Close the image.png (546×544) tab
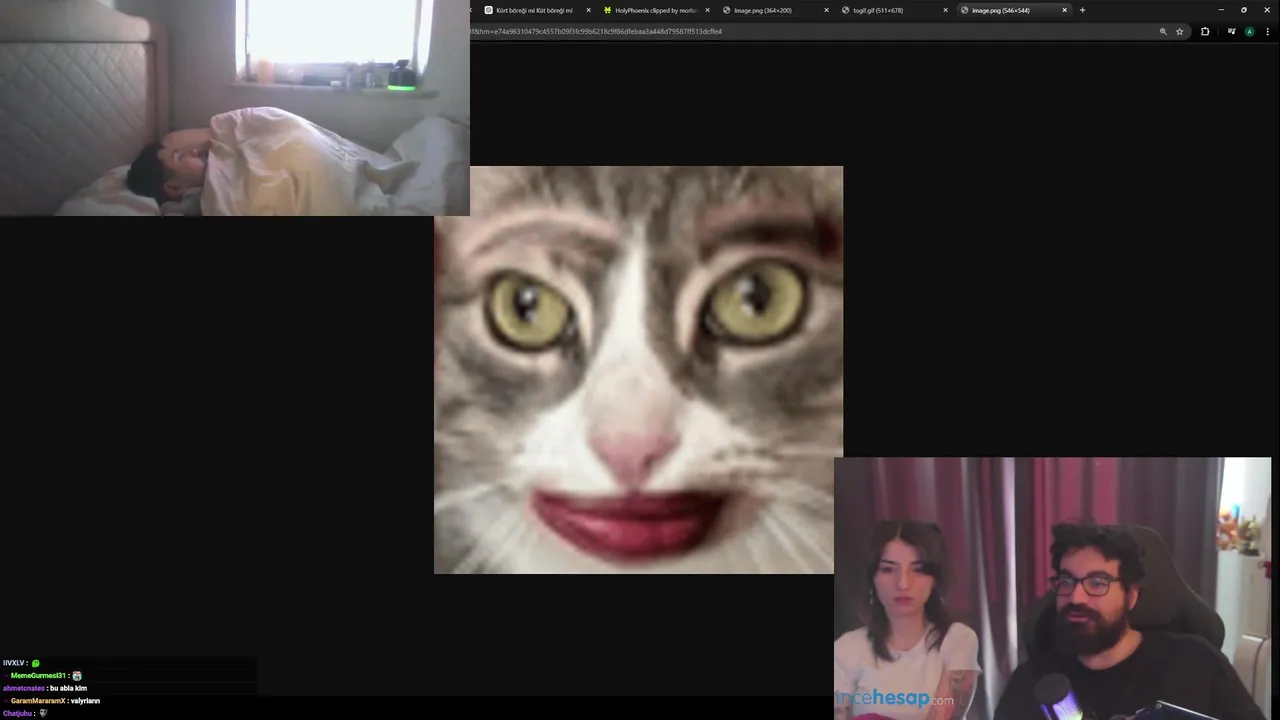Viewport: 1280px width, 720px height. click(1064, 10)
